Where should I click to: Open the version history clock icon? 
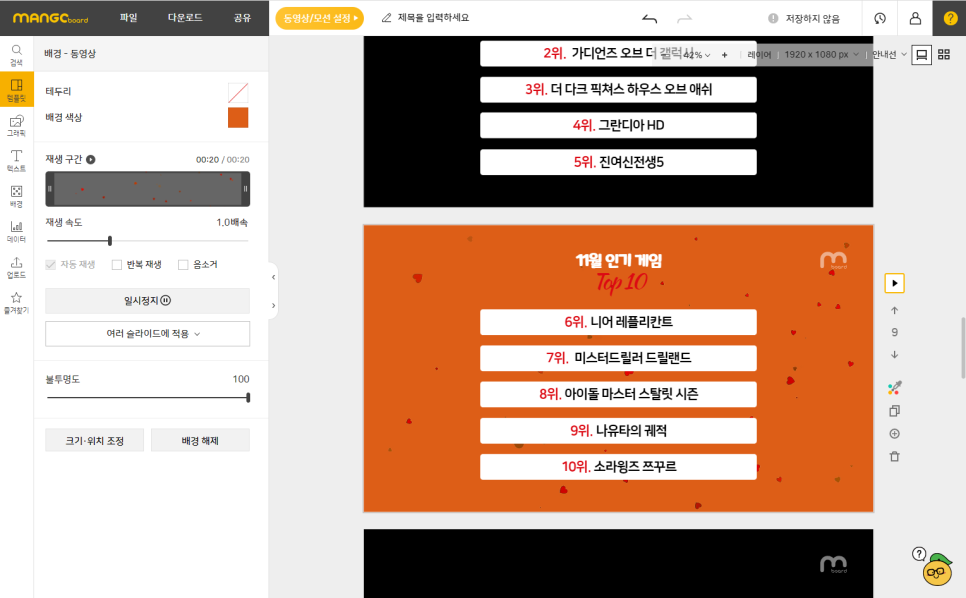[x=880, y=18]
